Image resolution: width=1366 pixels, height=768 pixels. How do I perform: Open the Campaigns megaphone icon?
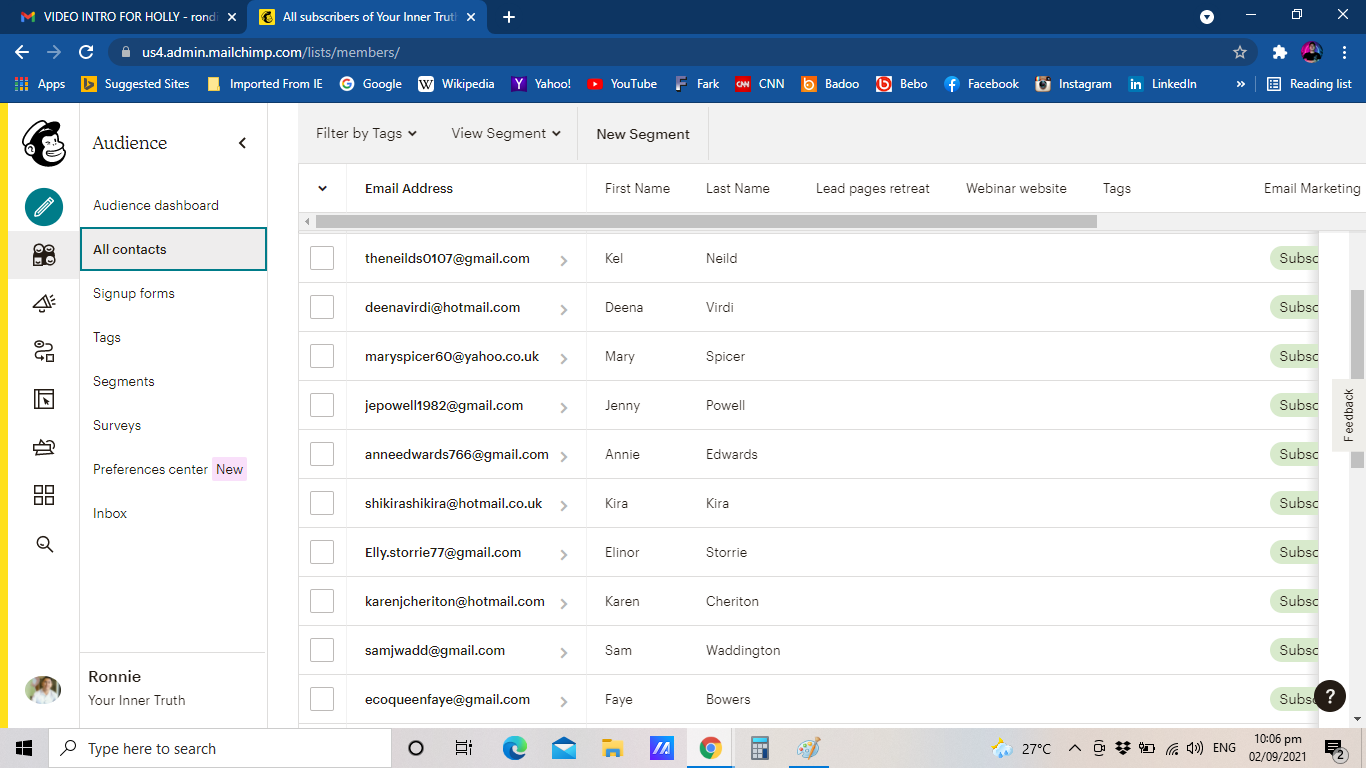click(44, 303)
